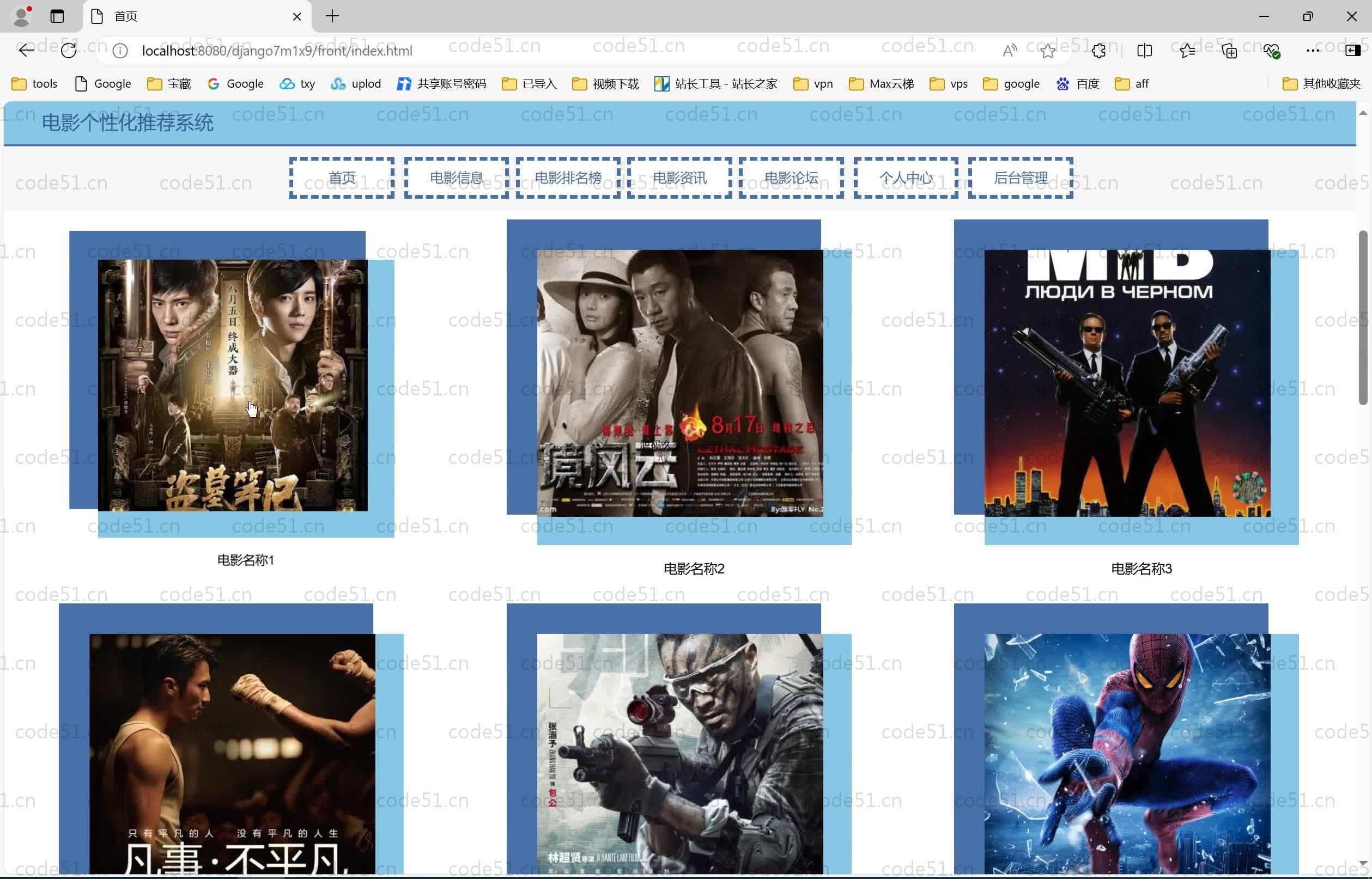The width and height of the screenshot is (1372, 879).
Task: Toggle split screen icon
Action: [x=1144, y=51]
